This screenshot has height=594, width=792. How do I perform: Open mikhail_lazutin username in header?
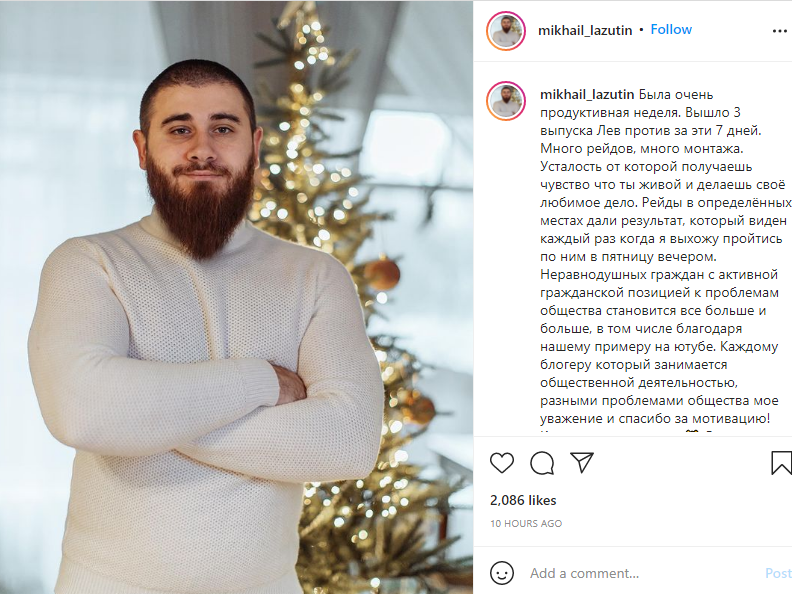(585, 30)
